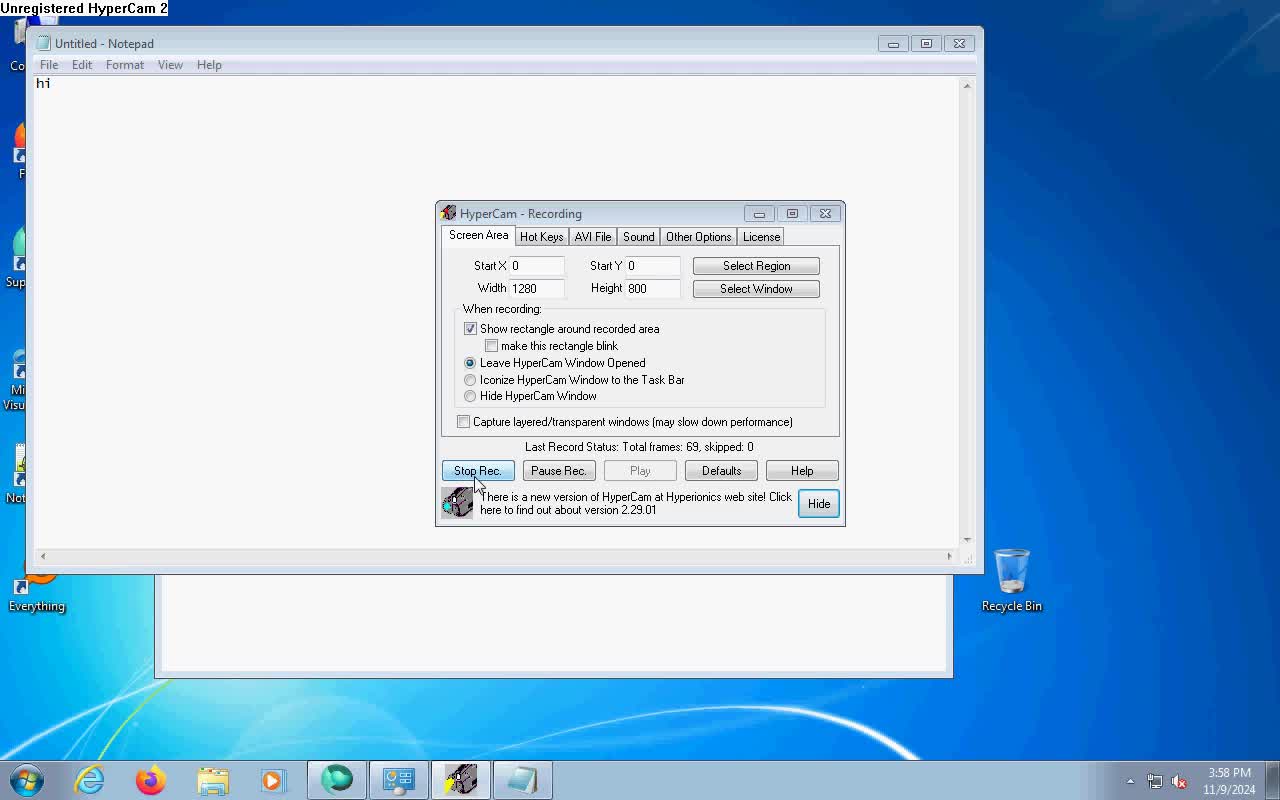
Task: Switch to the Screen Area tab
Action: [x=478, y=235]
